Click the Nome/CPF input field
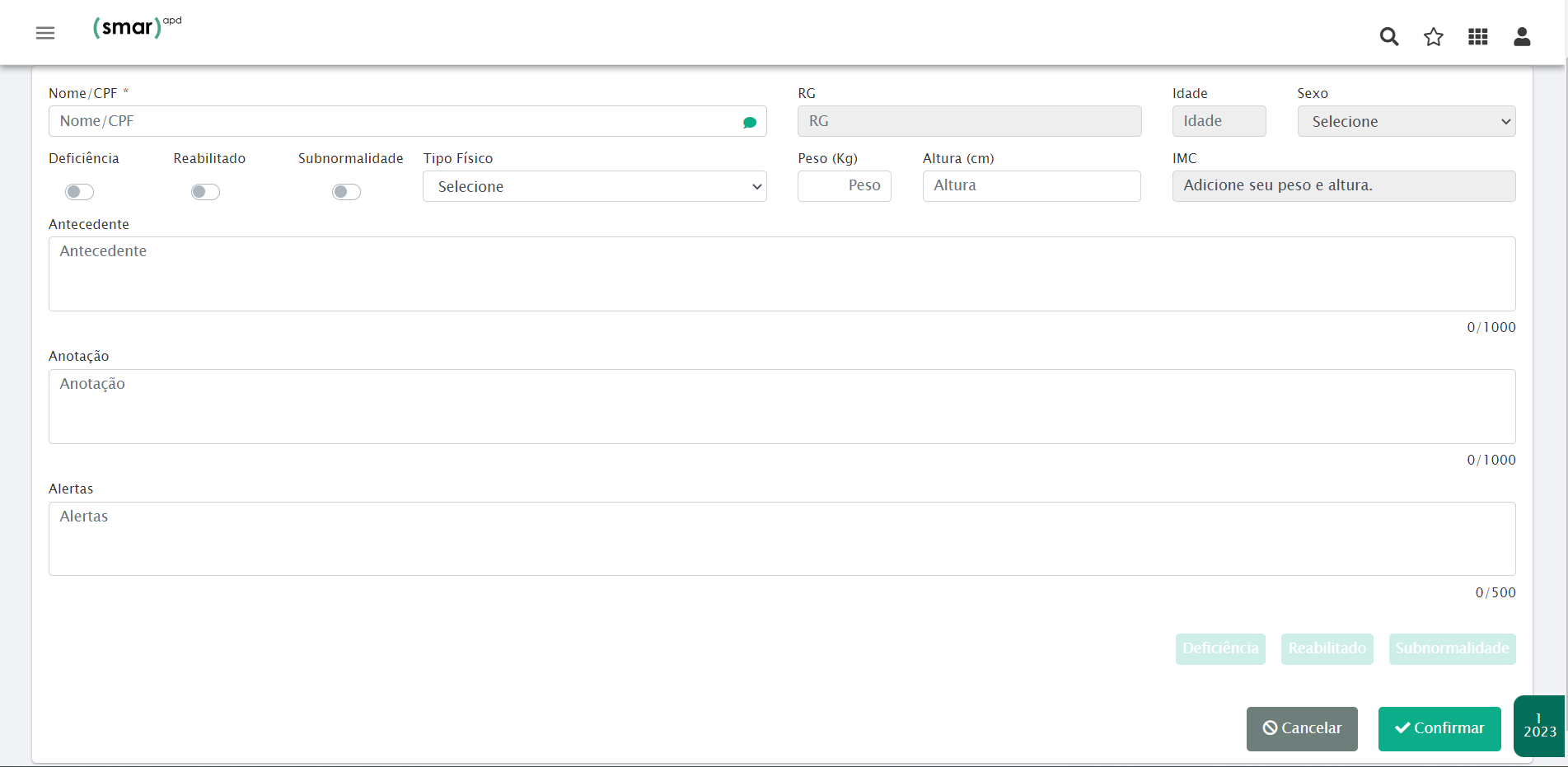Image resolution: width=1568 pixels, height=767 pixels. pos(408,121)
